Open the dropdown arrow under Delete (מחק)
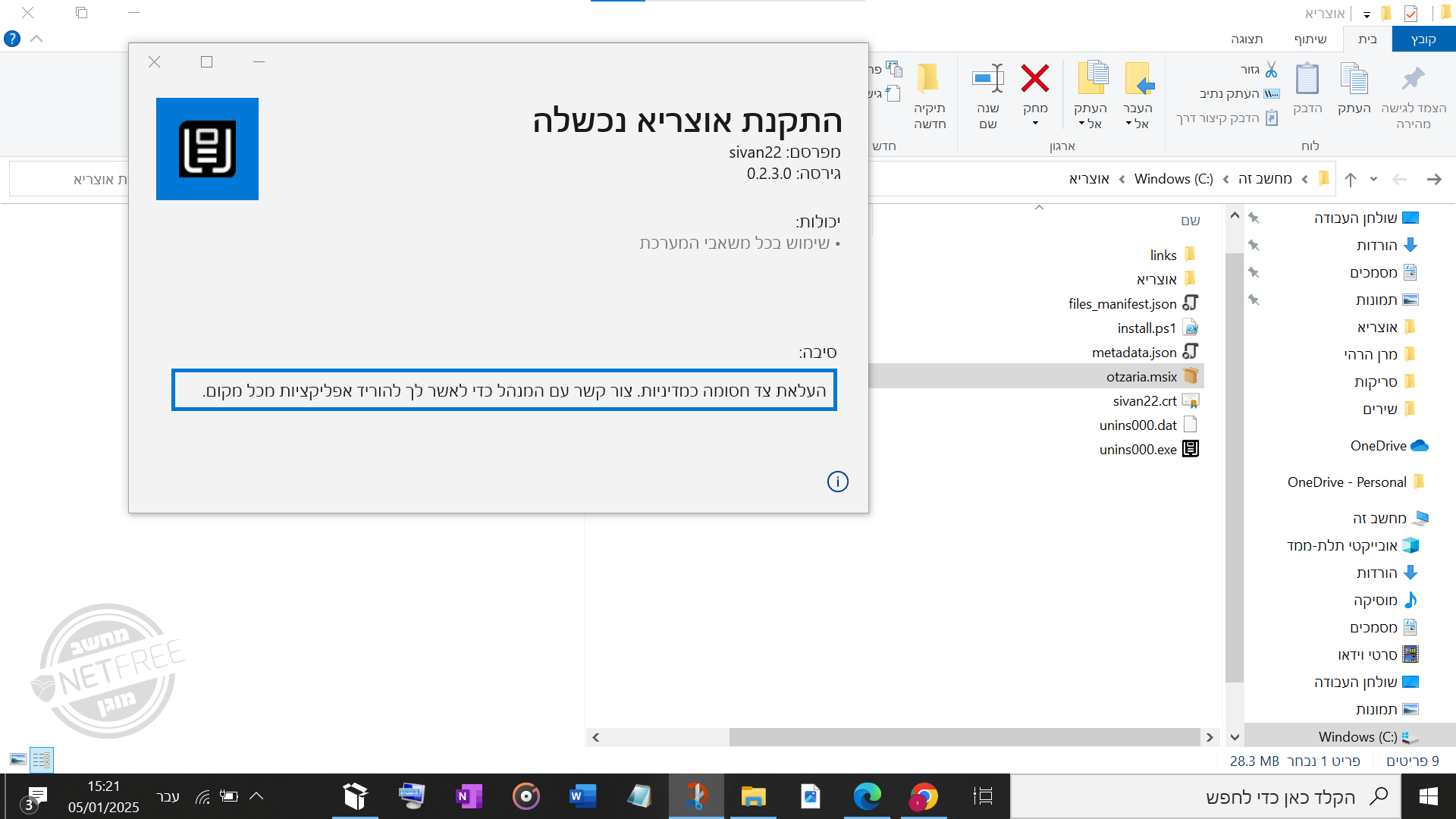Image resolution: width=1456 pixels, height=819 pixels. pyautogui.click(x=1035, y=124)
